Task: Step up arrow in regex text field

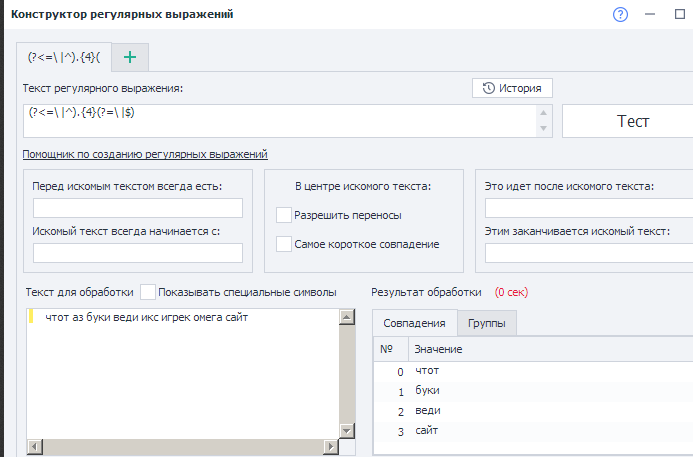Action: (x=544, y=113)
